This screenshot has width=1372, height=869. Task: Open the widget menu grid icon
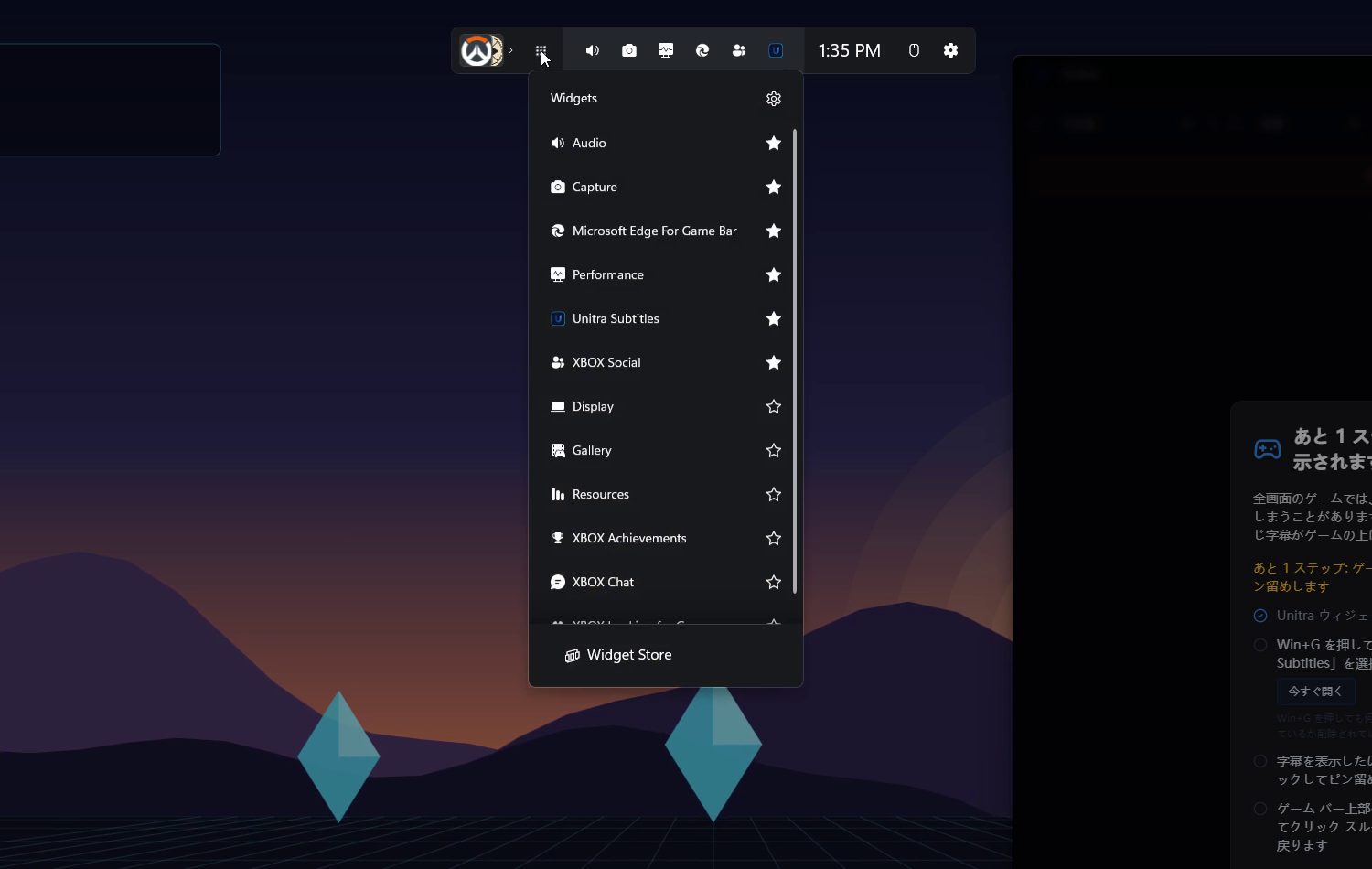click(541, 51)
